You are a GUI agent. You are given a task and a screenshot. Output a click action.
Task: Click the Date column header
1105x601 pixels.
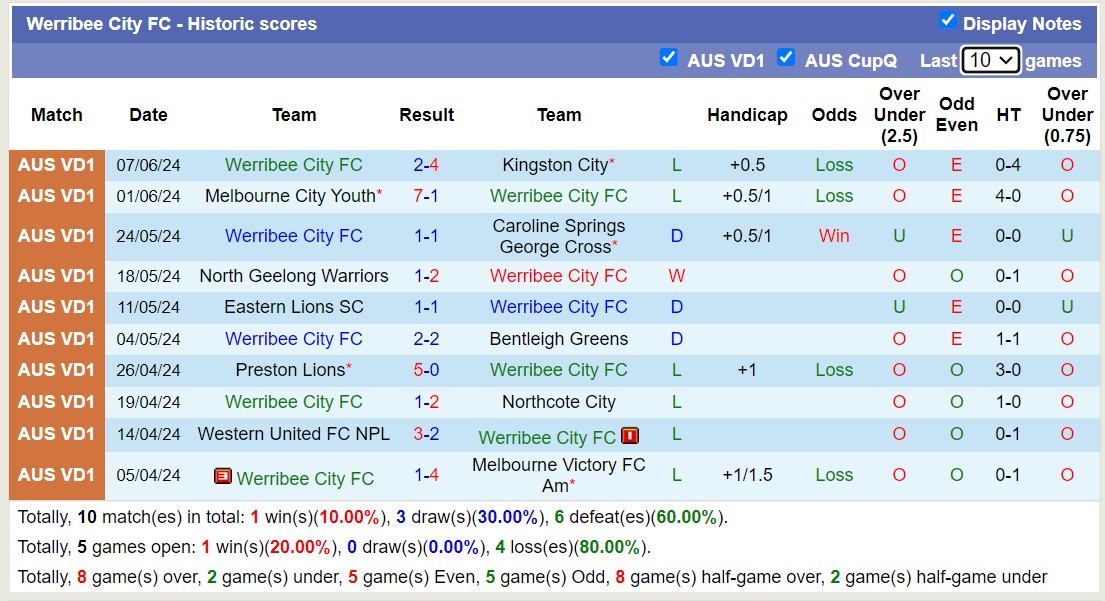[x=148, y=115]
